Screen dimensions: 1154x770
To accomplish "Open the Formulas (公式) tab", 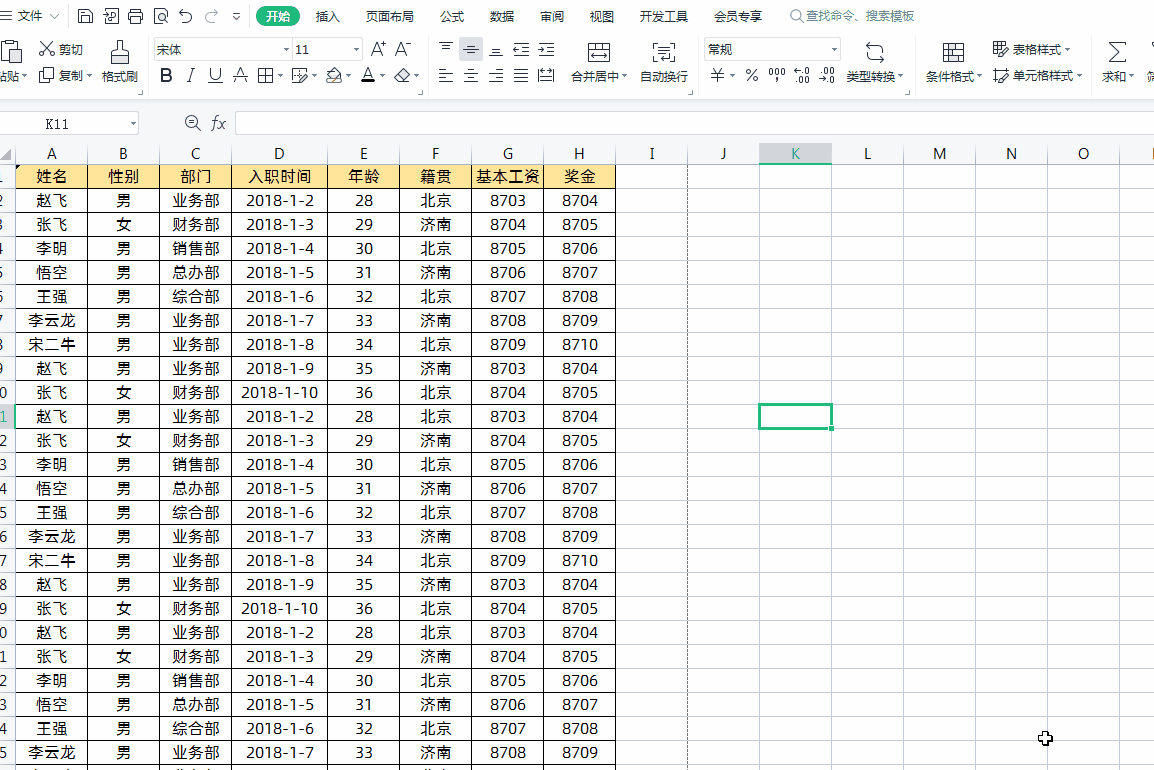I will 451,16.
